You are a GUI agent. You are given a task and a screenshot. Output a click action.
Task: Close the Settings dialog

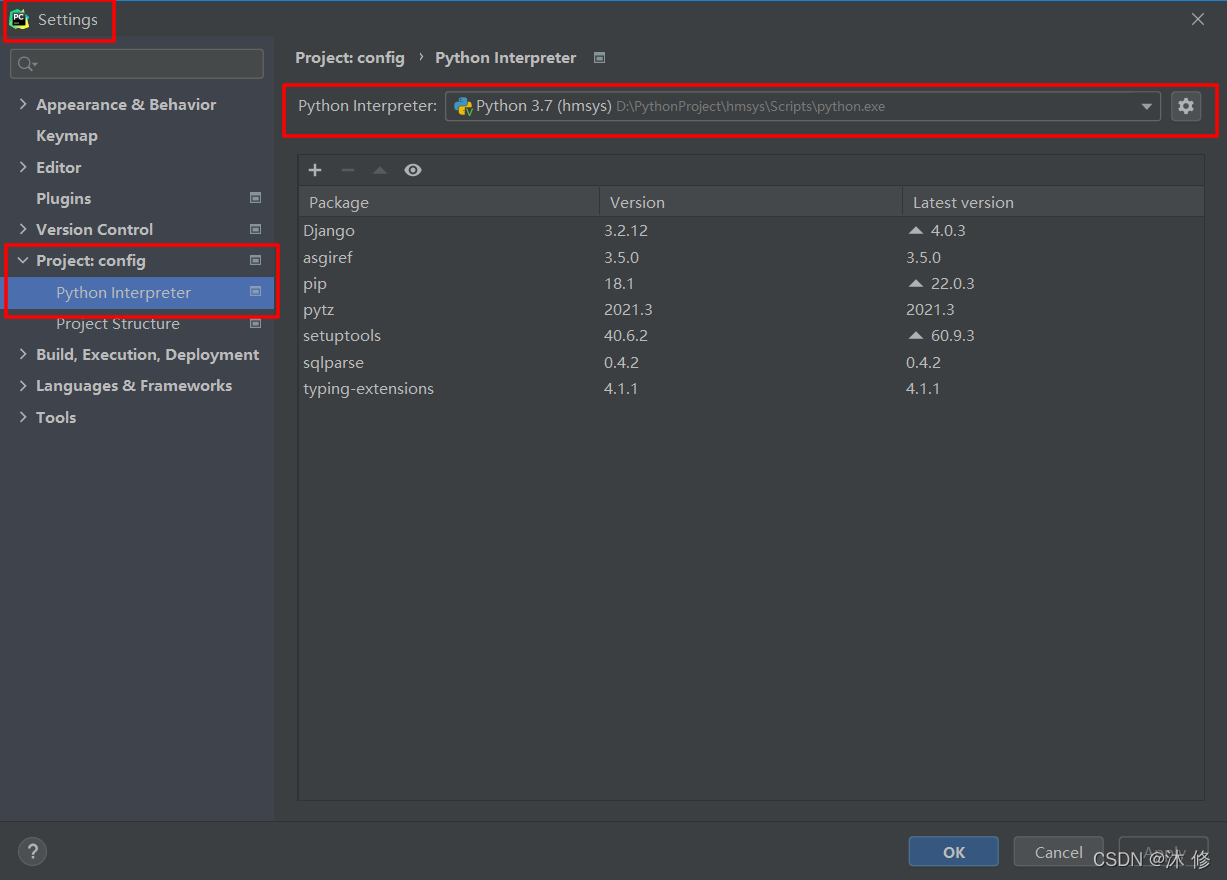point(1198,19)
